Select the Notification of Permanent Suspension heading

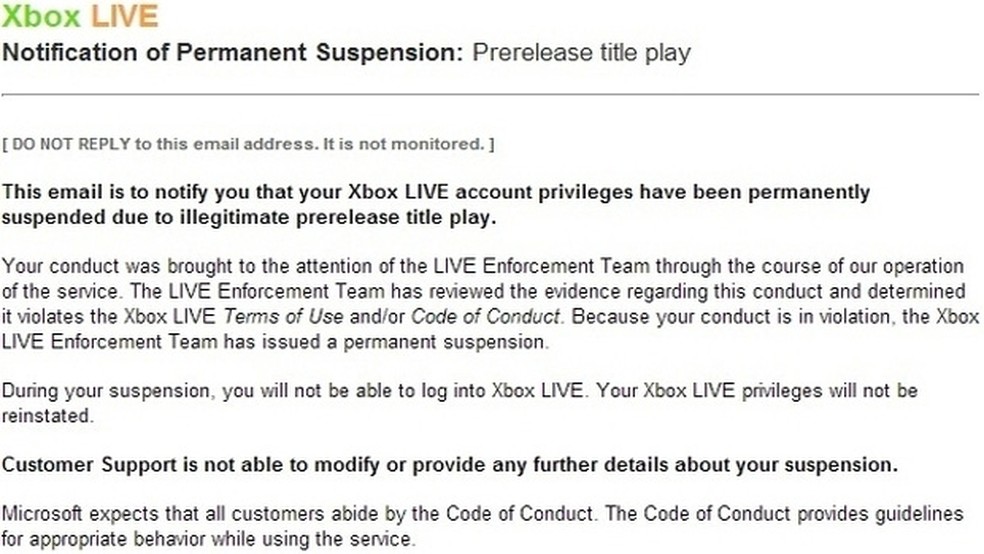pos(233,53)
